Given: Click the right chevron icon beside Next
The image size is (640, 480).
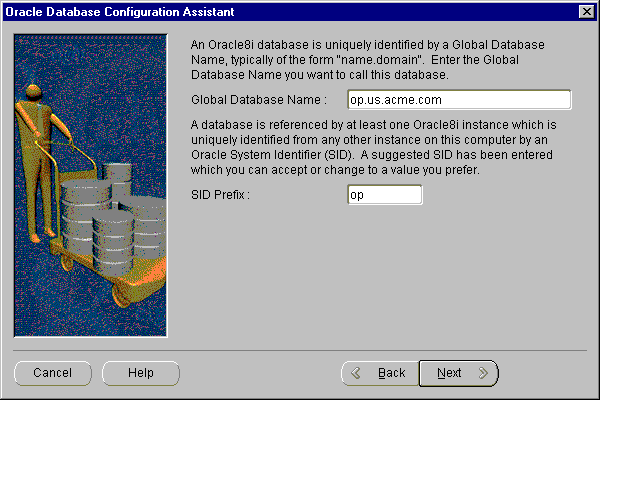Looking at the screenshot, I should tap(483, 373).
